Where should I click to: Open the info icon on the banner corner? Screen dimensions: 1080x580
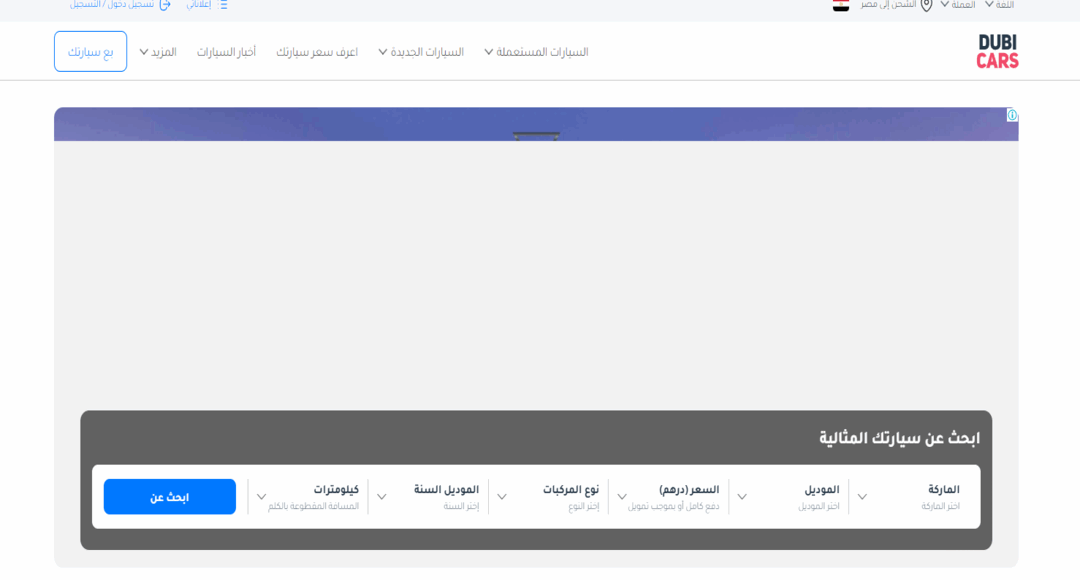coord(1013,116)
